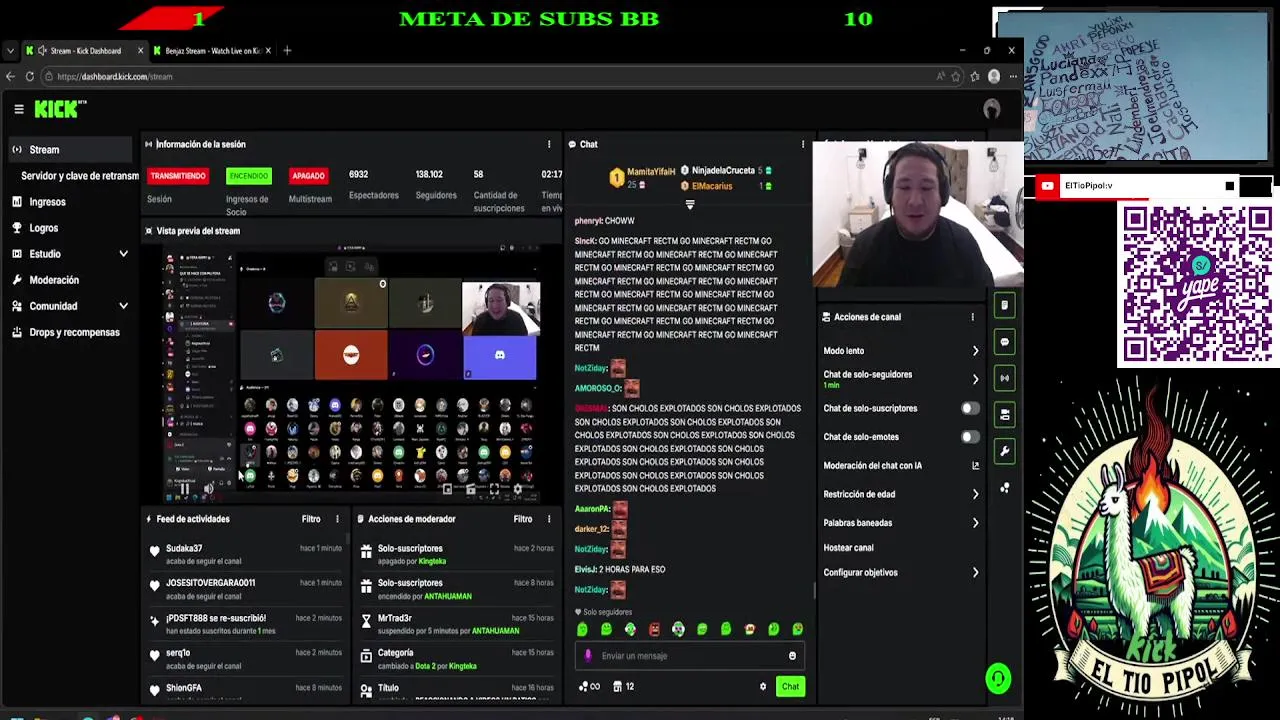This screenshot has width=1280, height=720.
Task: Open the hamburger menu beside Kick logo
Action: (x=18, y=109)
